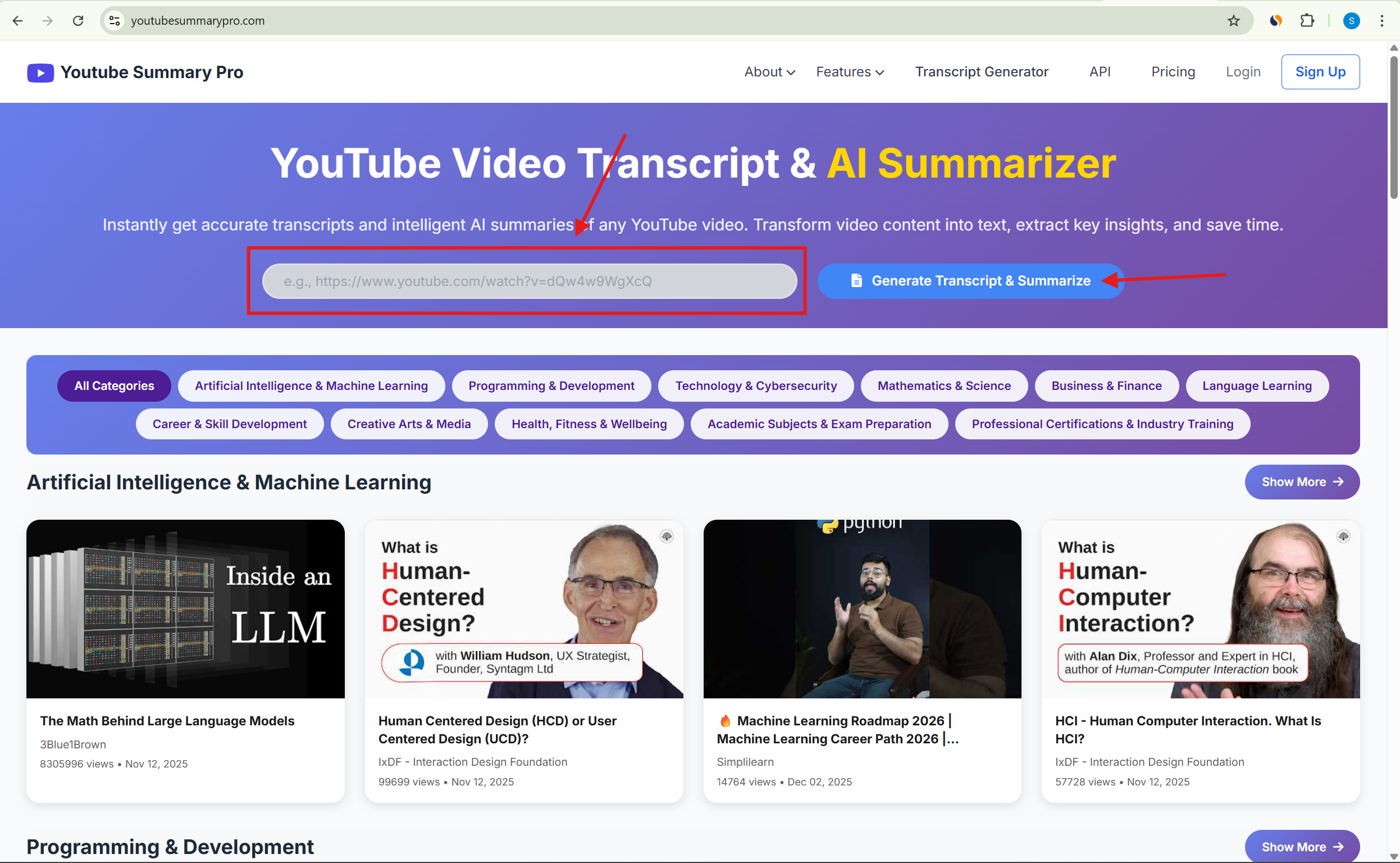
Task: Open the browser Extensions puzzle icon
Action: [1307, 21]
